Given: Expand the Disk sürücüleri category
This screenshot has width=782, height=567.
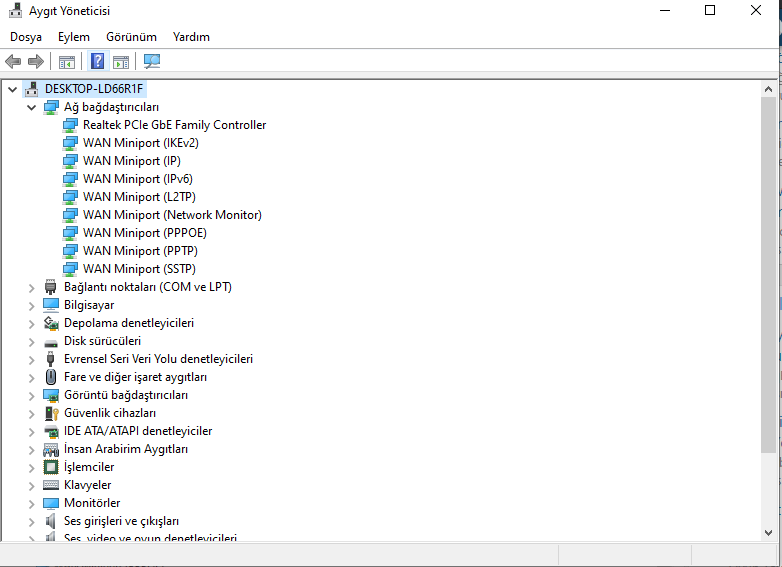Looking at the screenshot, I should [x=31, y=342].
